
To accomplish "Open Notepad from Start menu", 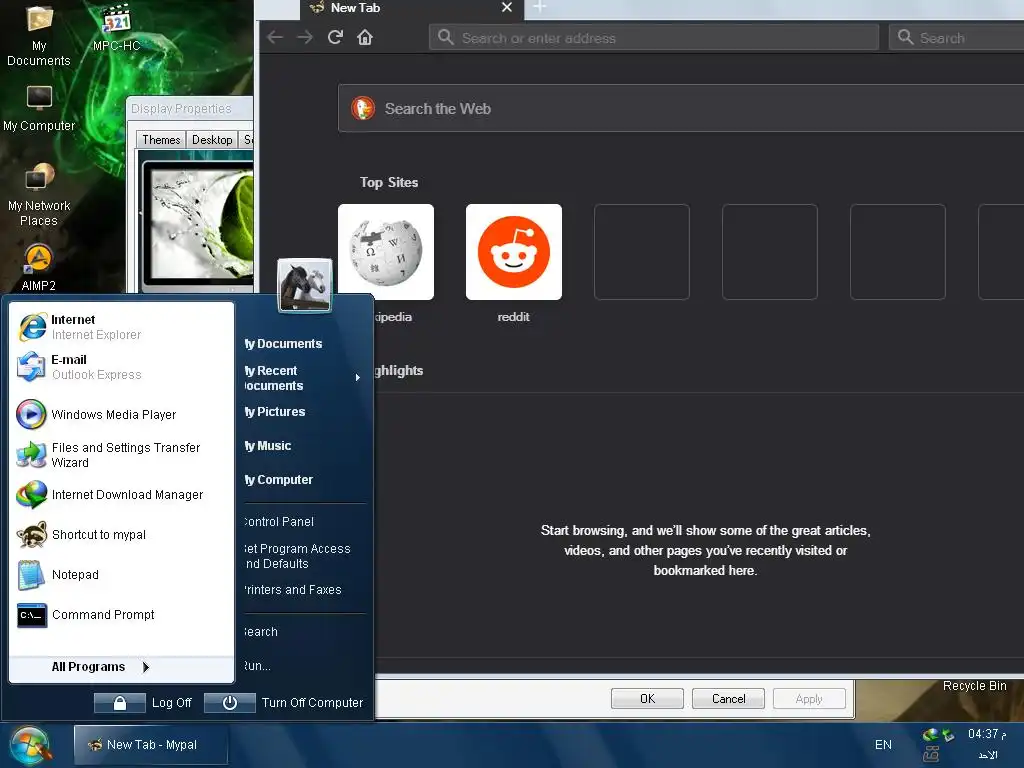I will pos(121,575).
